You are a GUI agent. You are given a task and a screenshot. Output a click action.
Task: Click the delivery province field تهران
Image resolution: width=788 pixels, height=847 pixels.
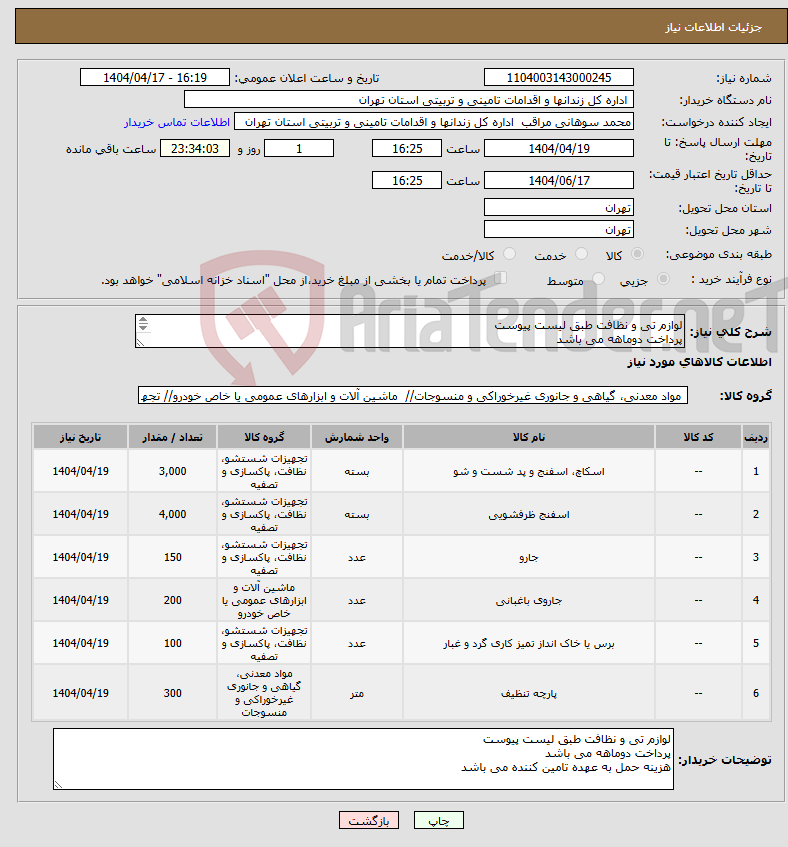click(558, 207)
